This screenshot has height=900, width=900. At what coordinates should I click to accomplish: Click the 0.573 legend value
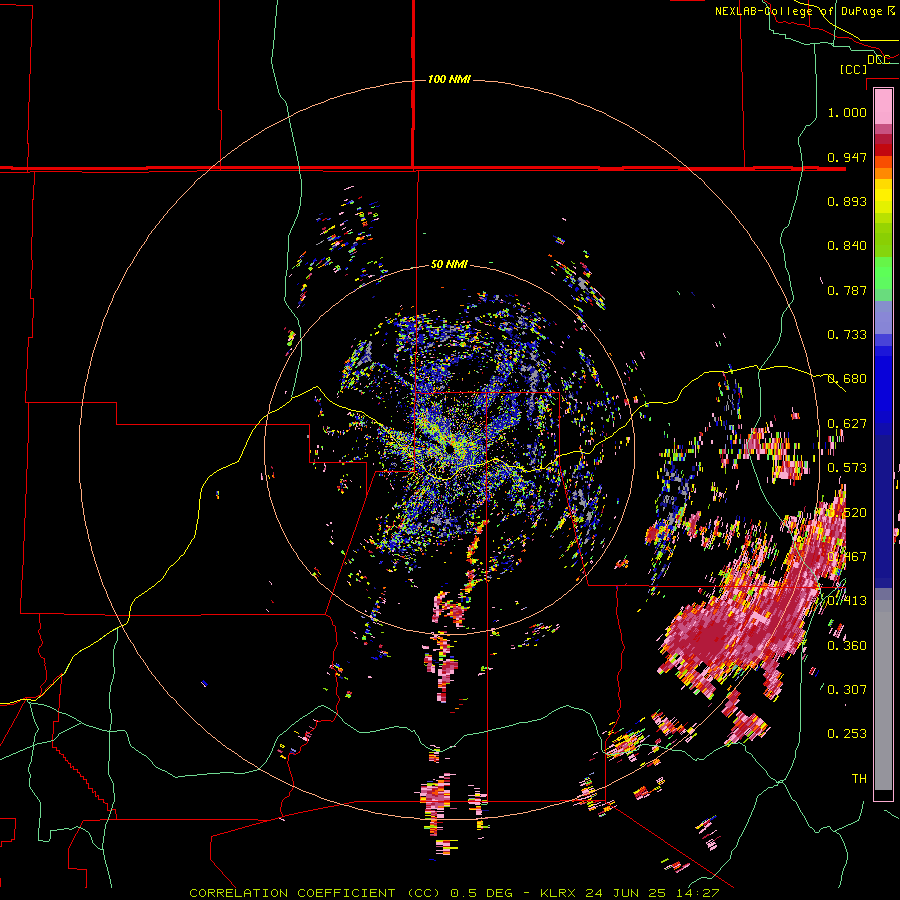(847, 467)
